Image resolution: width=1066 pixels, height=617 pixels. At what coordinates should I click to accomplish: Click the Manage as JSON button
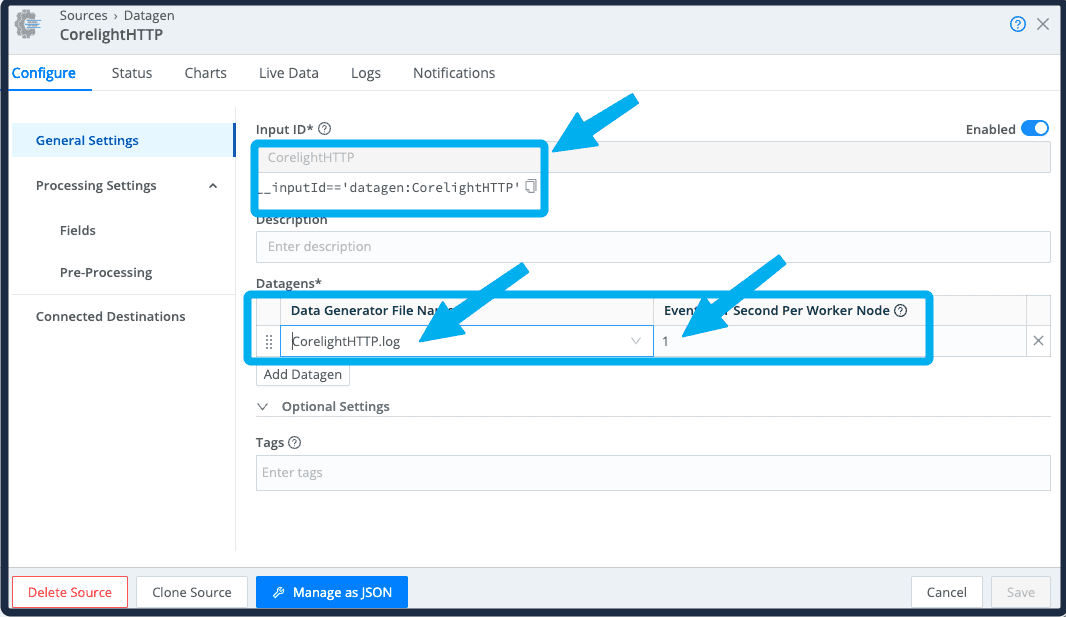coord(331,592)
